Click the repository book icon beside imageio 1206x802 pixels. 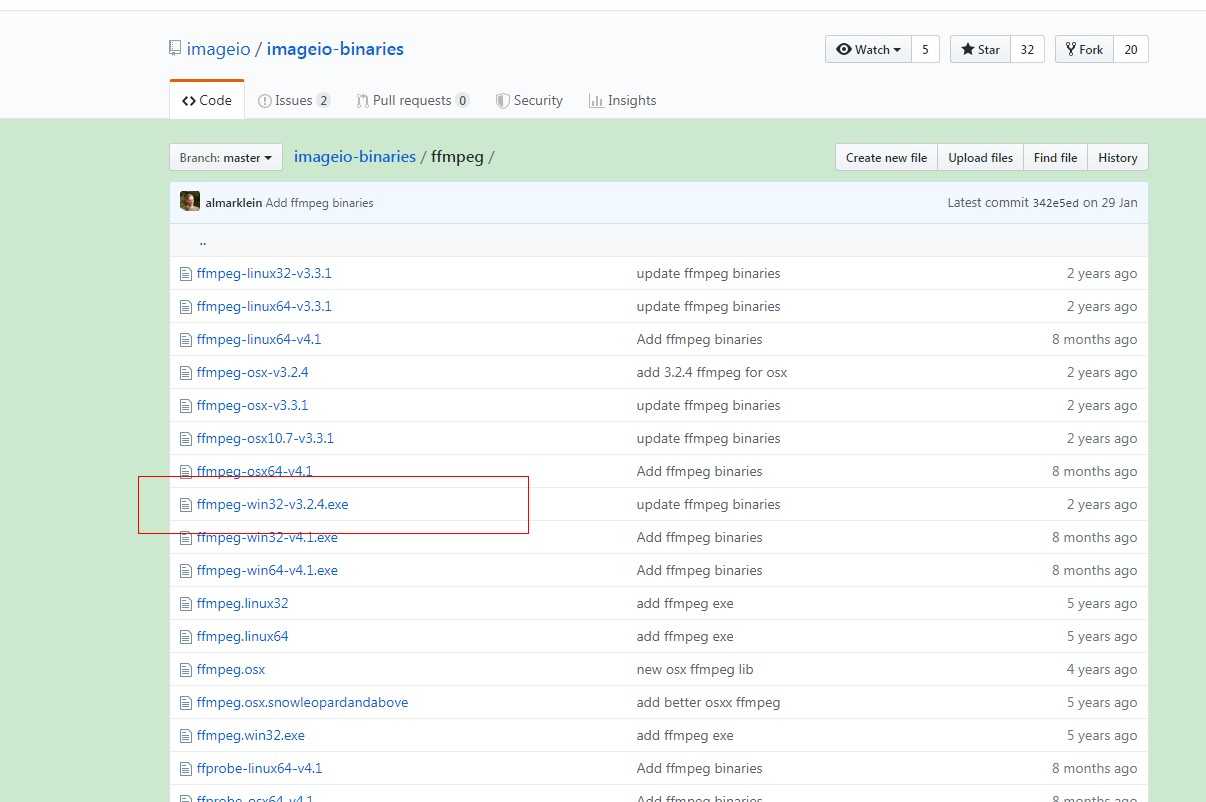pyautogui.click(x=175, y=48)
